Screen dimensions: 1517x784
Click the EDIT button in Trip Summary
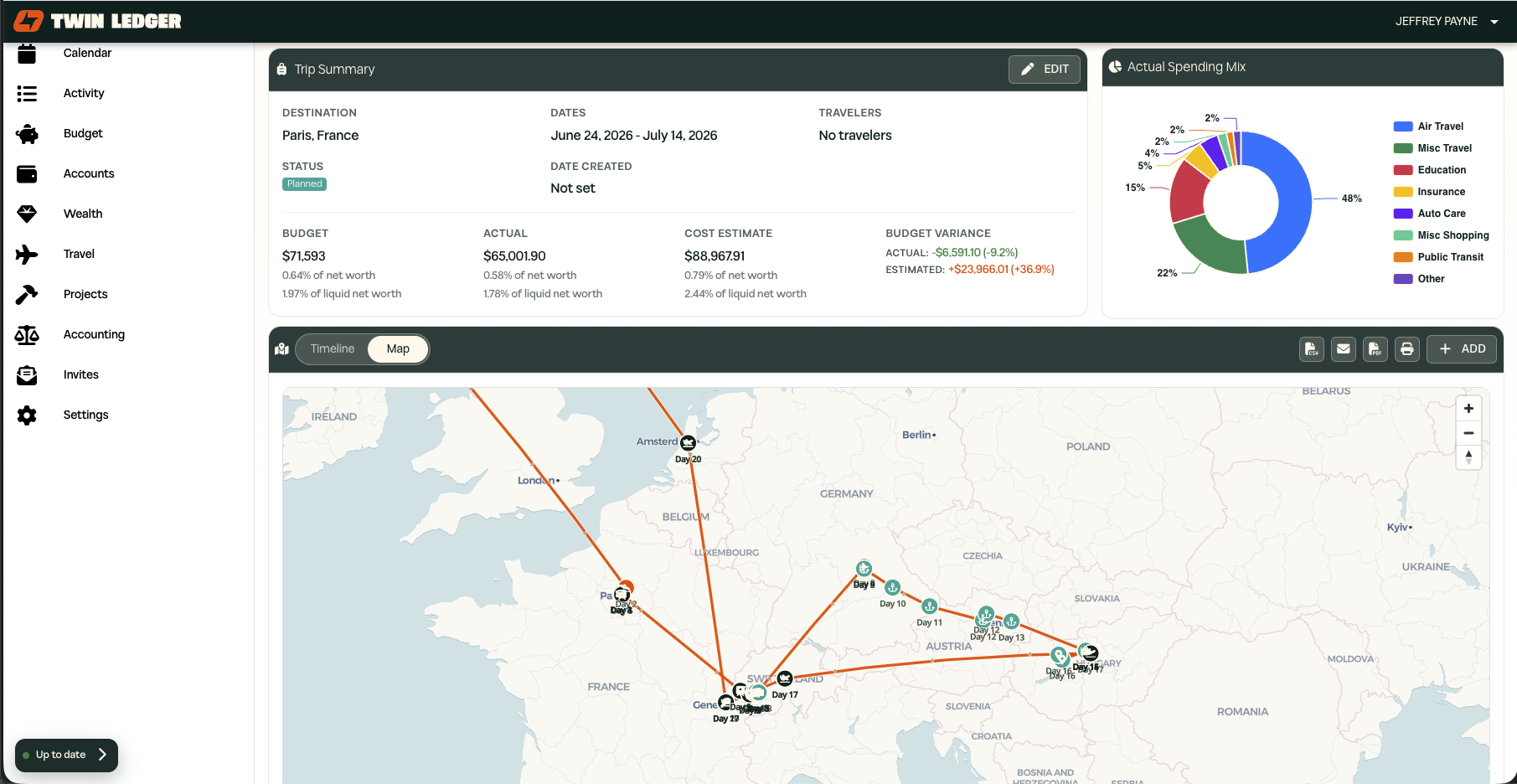(1045, 70)
